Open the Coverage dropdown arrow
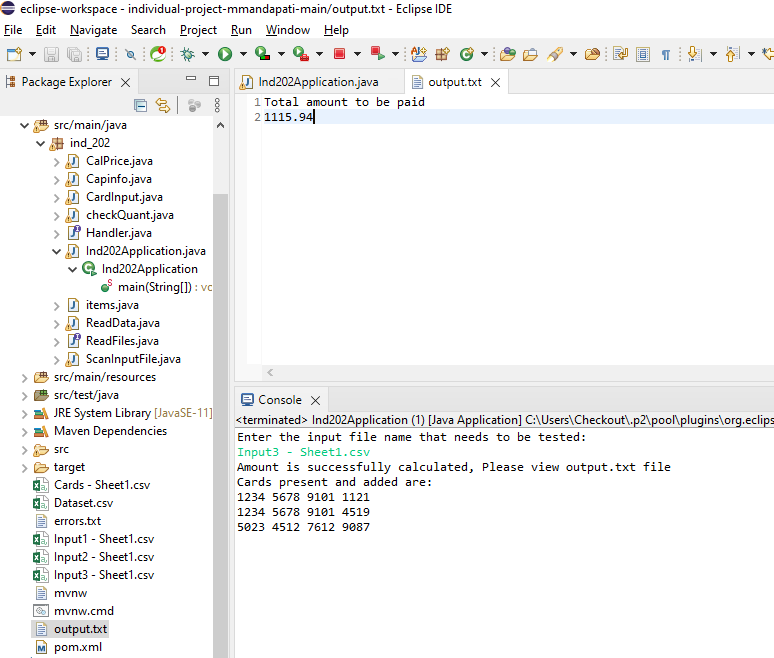 point(281,54)
